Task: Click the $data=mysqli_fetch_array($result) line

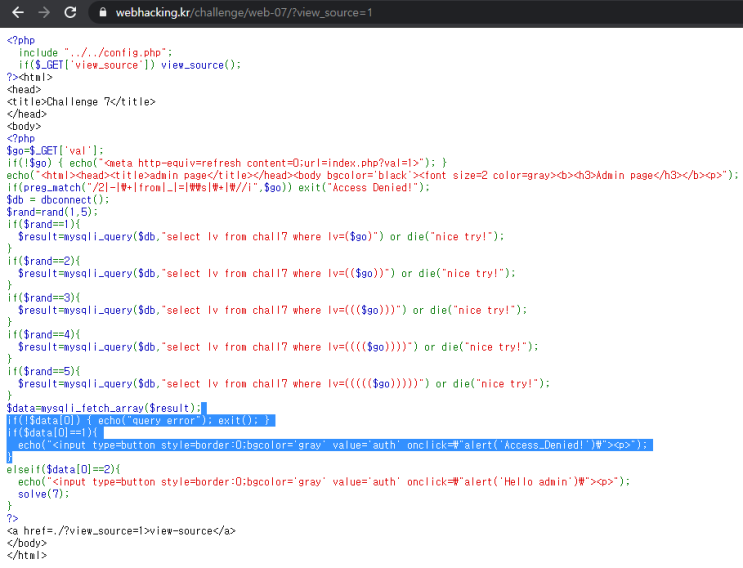Action: [104, 408]
